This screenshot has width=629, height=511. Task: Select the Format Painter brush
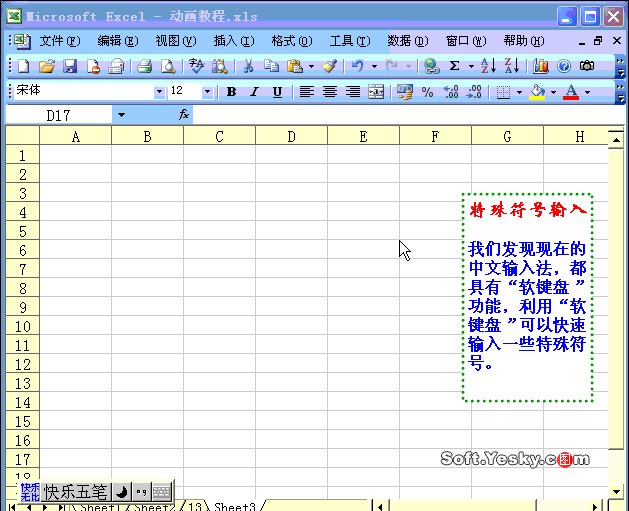[x=329, y=66]
